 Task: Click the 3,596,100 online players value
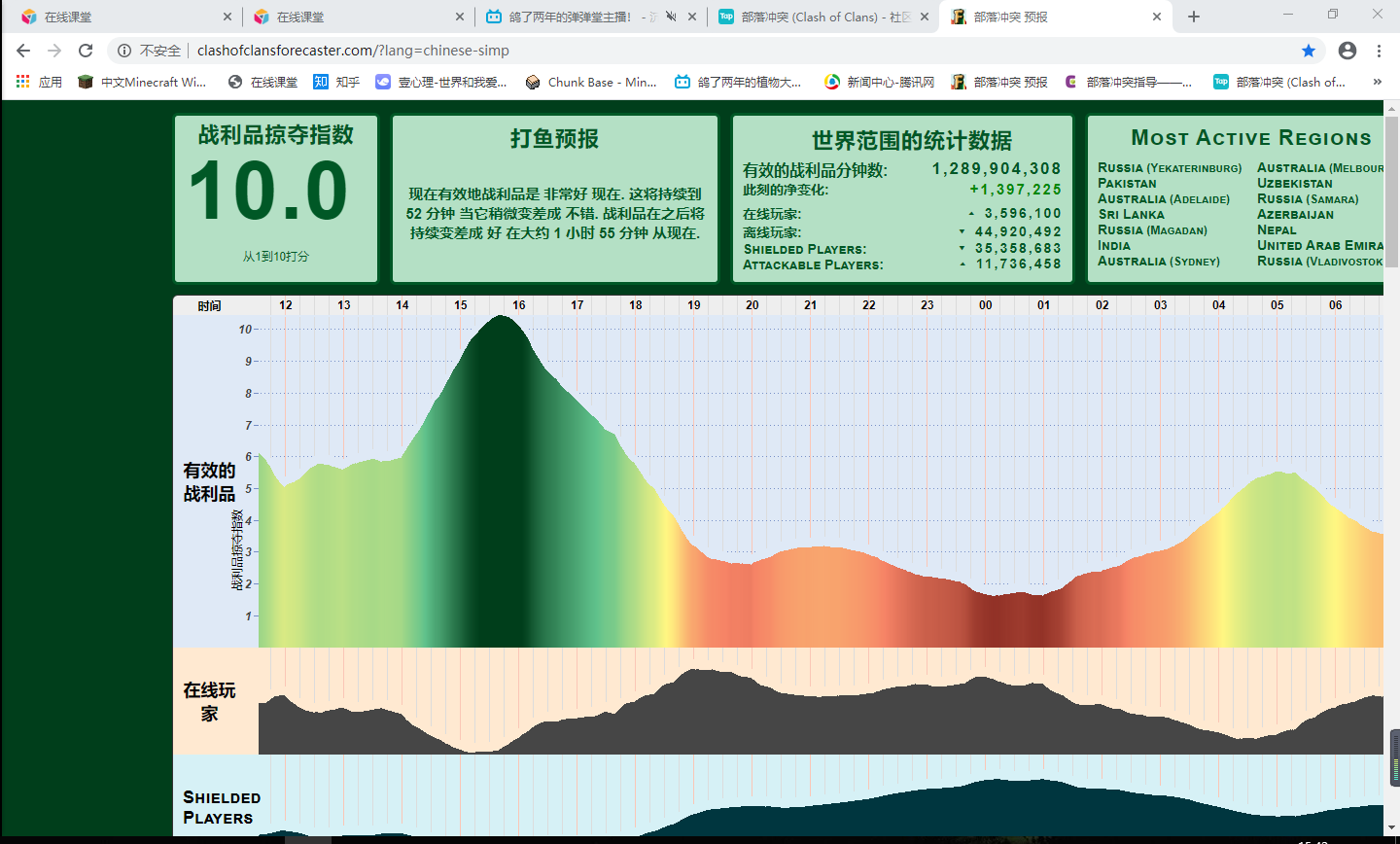[1023, 214]
